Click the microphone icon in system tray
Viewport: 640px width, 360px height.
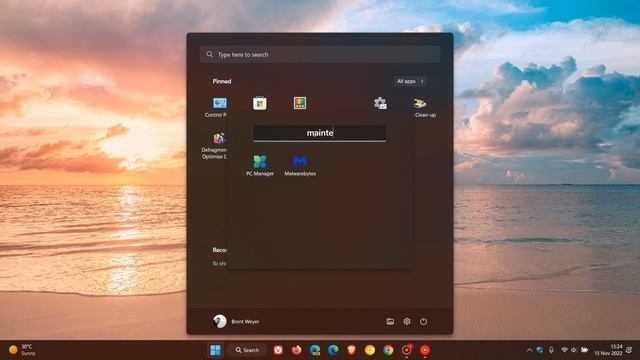coord(551,350)
